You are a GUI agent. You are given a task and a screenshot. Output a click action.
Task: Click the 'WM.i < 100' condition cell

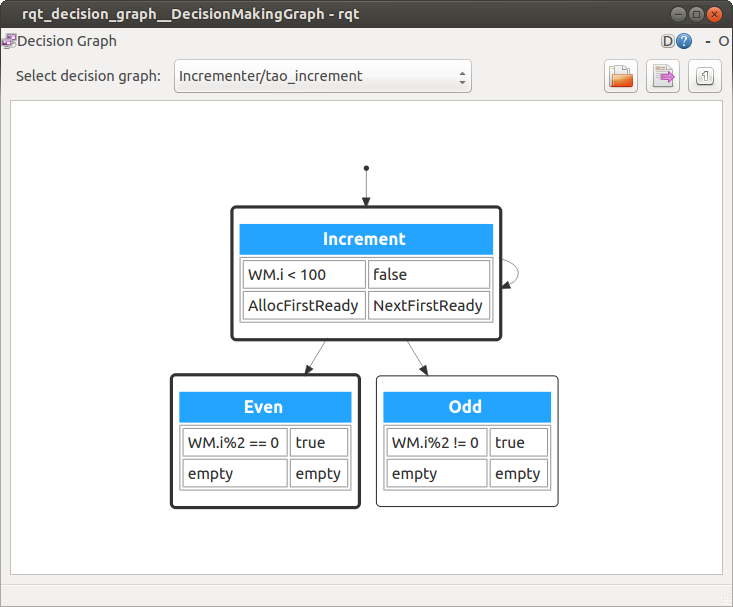[x=304, y=274]
